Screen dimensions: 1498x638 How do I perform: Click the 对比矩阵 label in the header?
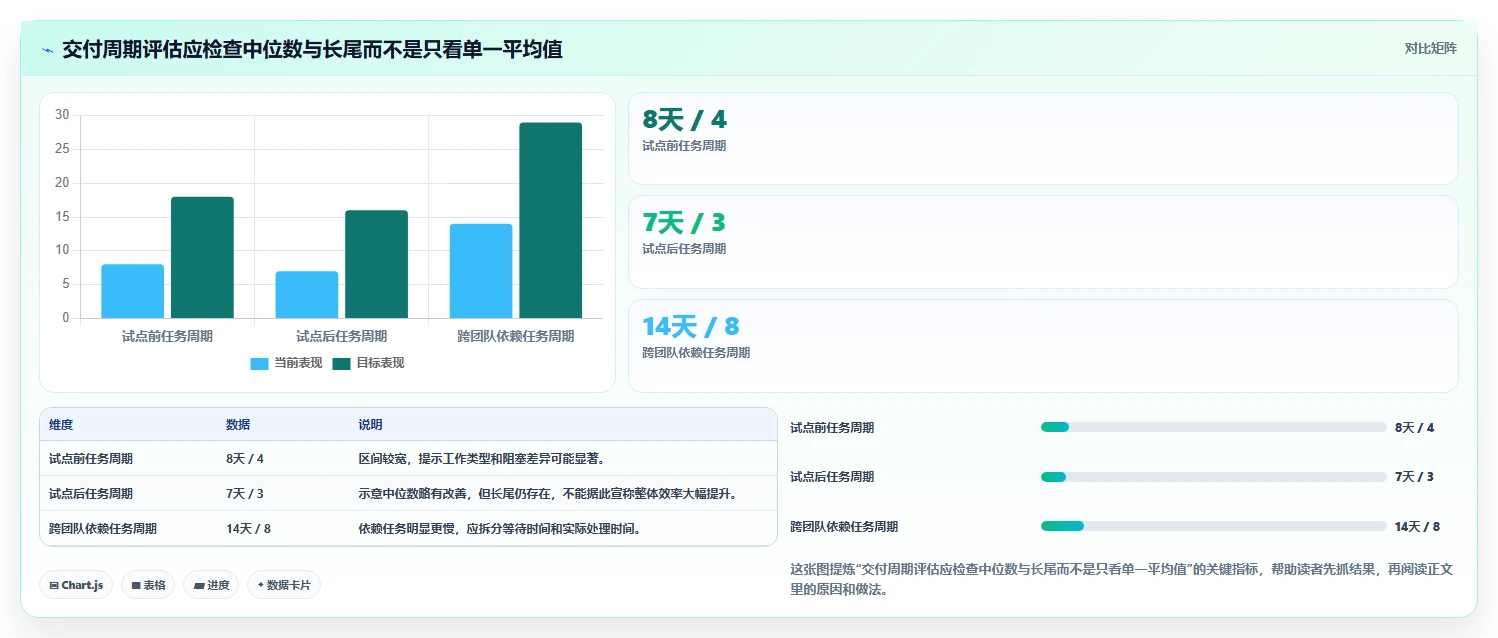pos(1430,48)
